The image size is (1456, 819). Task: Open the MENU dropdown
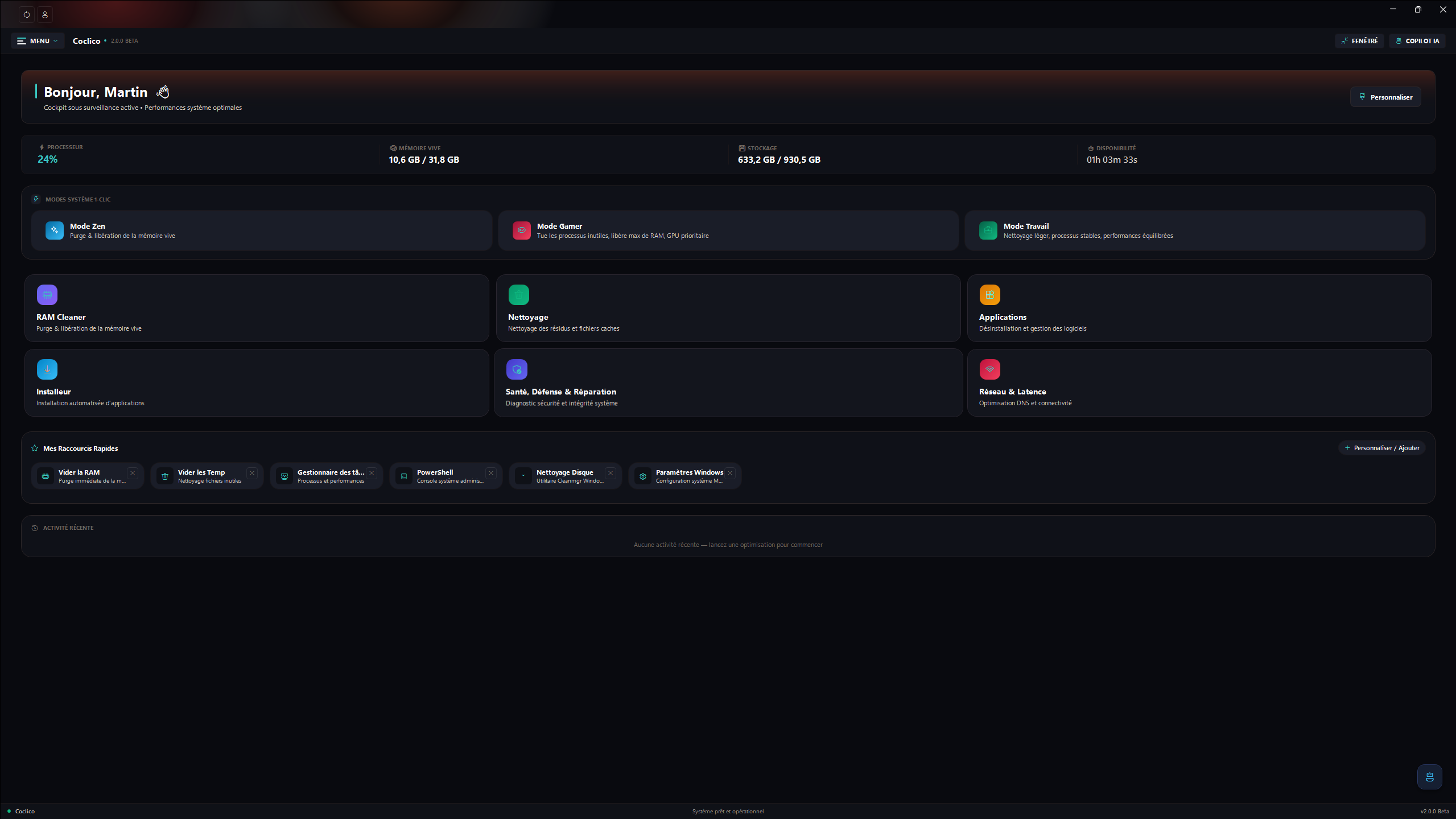(x=38, y=41)
